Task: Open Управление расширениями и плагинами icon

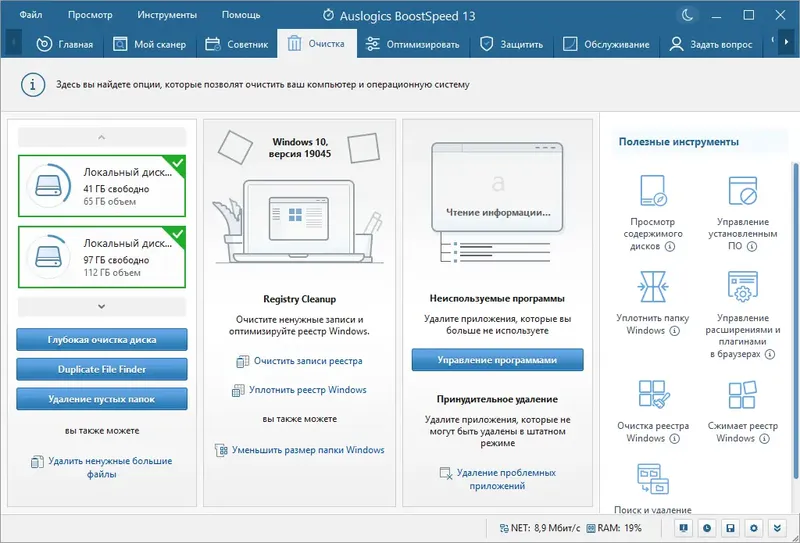Action: (742, 287)
